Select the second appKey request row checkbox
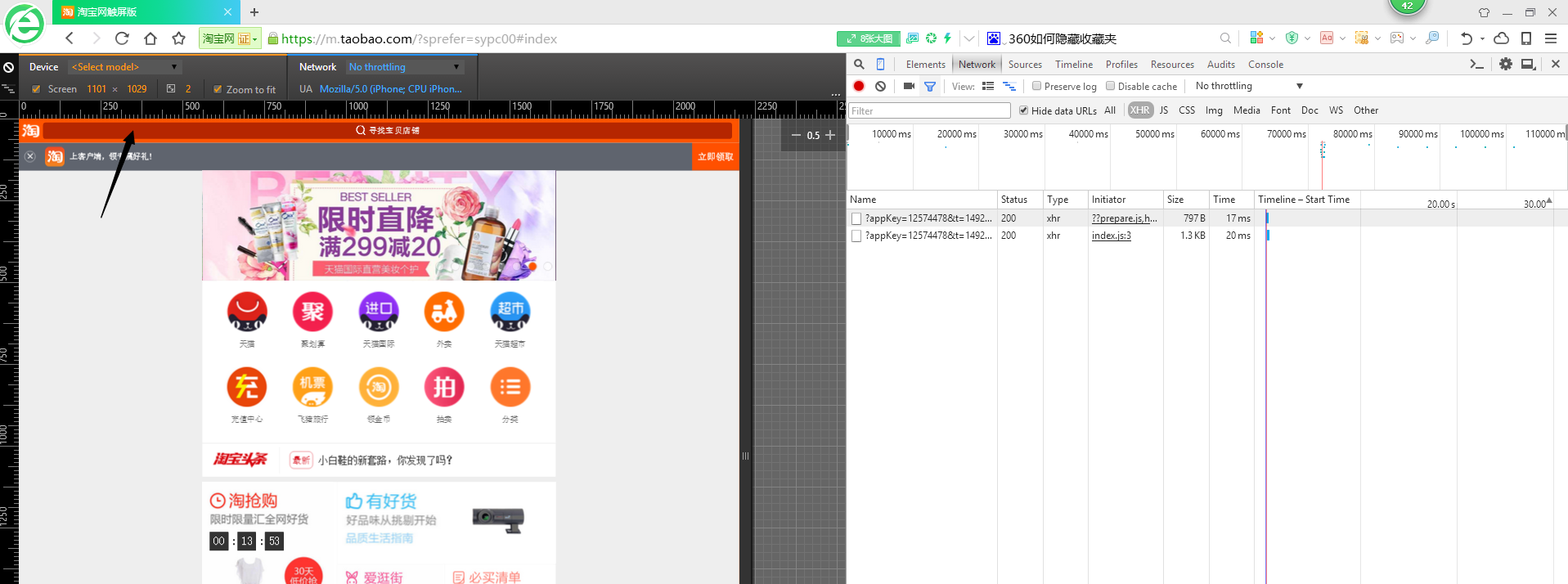 (x=856, y=236)
